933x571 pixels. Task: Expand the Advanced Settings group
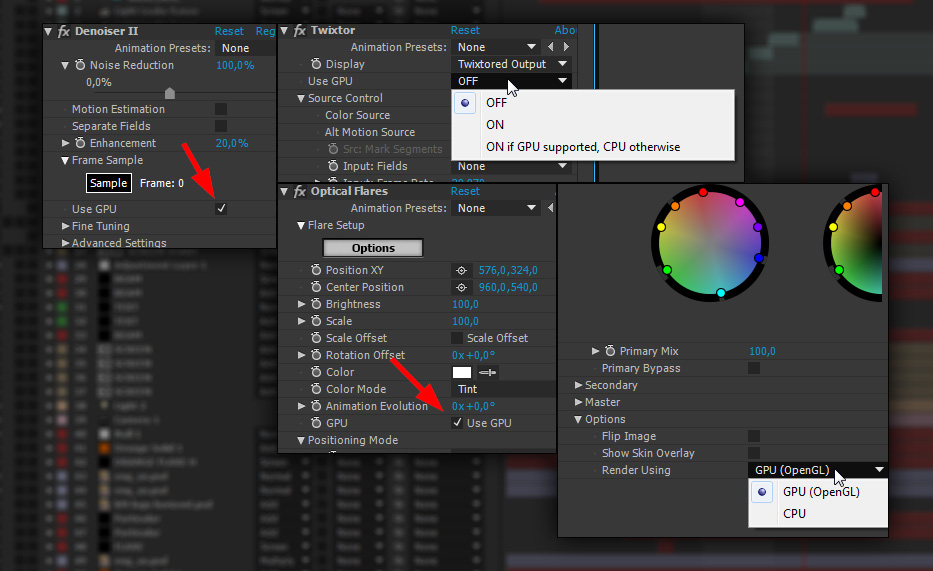65,243
